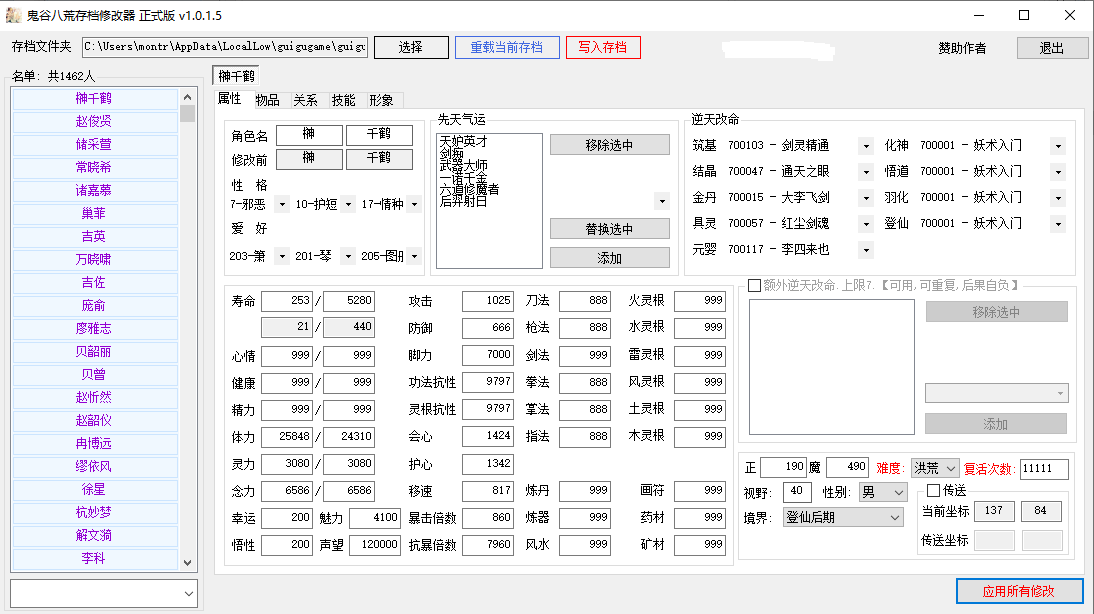The image size is (1094, 614).
Task: Click 添加 under the 先天气运 list
Action: pyautogui.click(x=608, y=257)
